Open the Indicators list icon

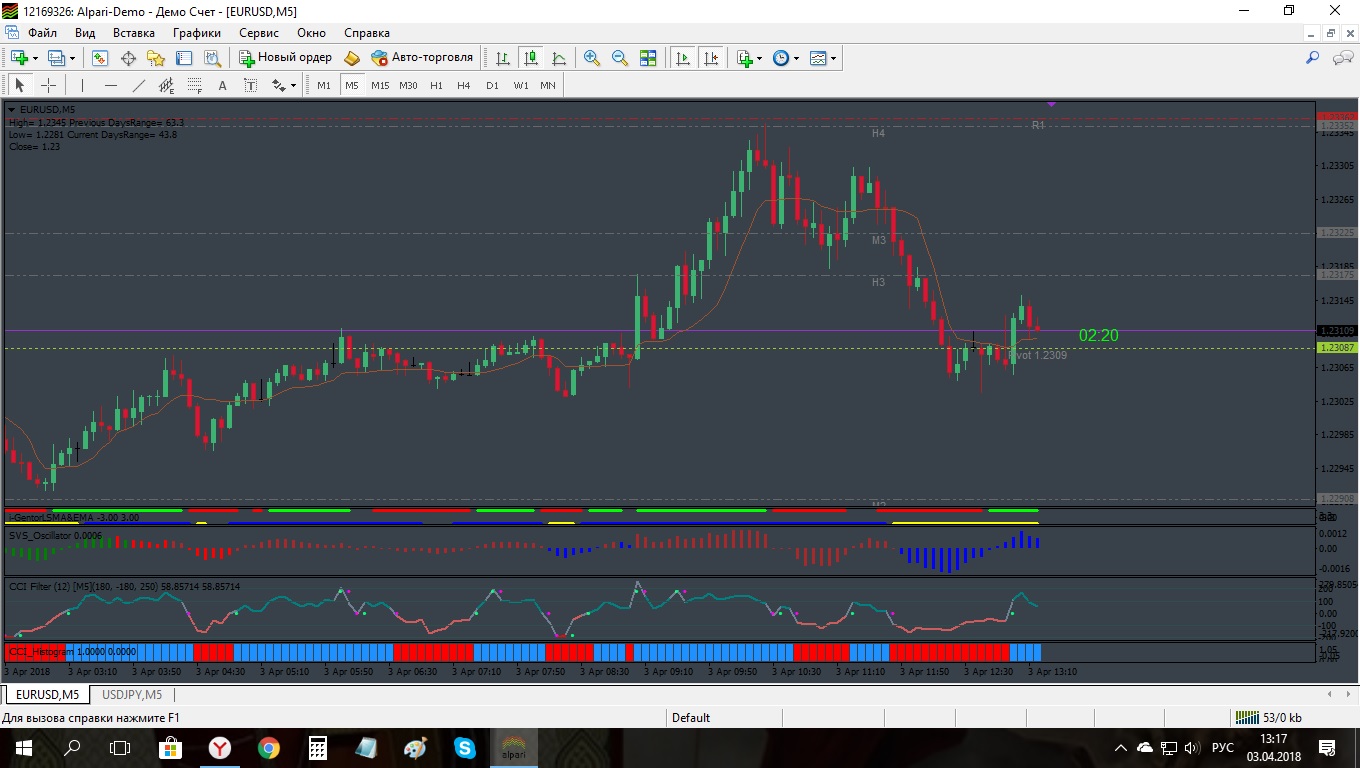tap(744, 58)
